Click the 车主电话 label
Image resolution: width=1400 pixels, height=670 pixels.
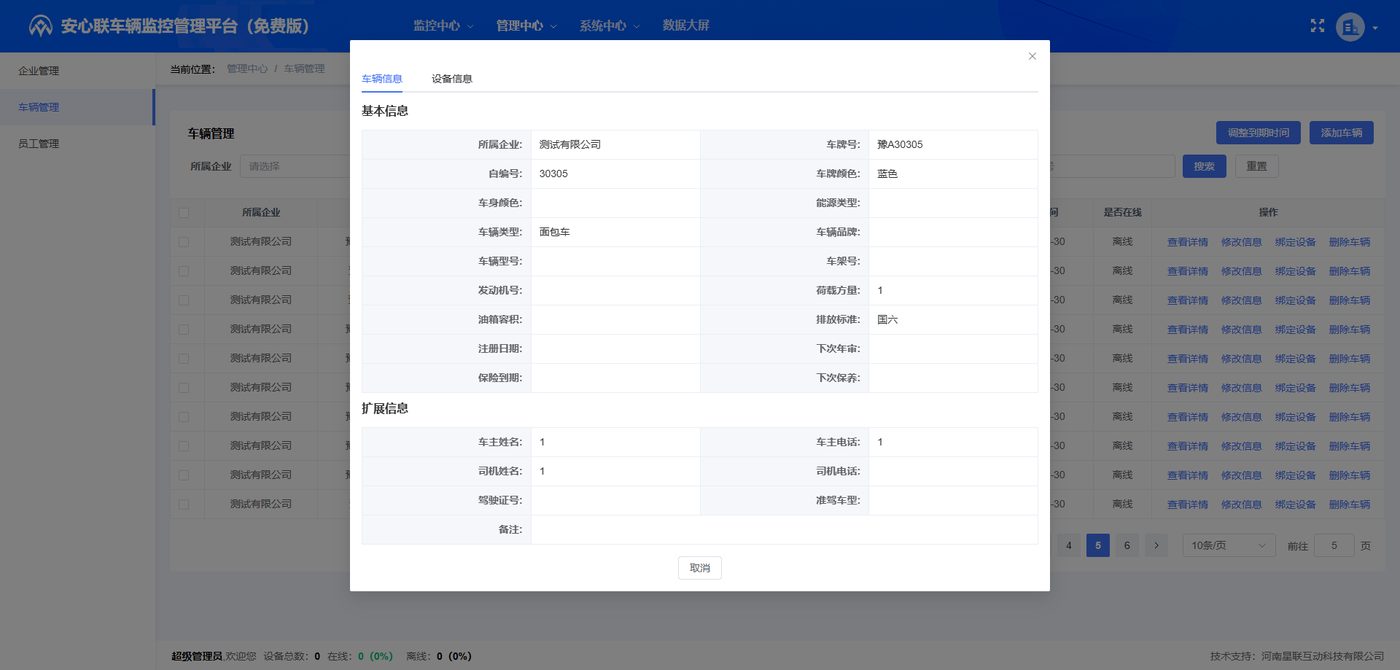[838, 442]
